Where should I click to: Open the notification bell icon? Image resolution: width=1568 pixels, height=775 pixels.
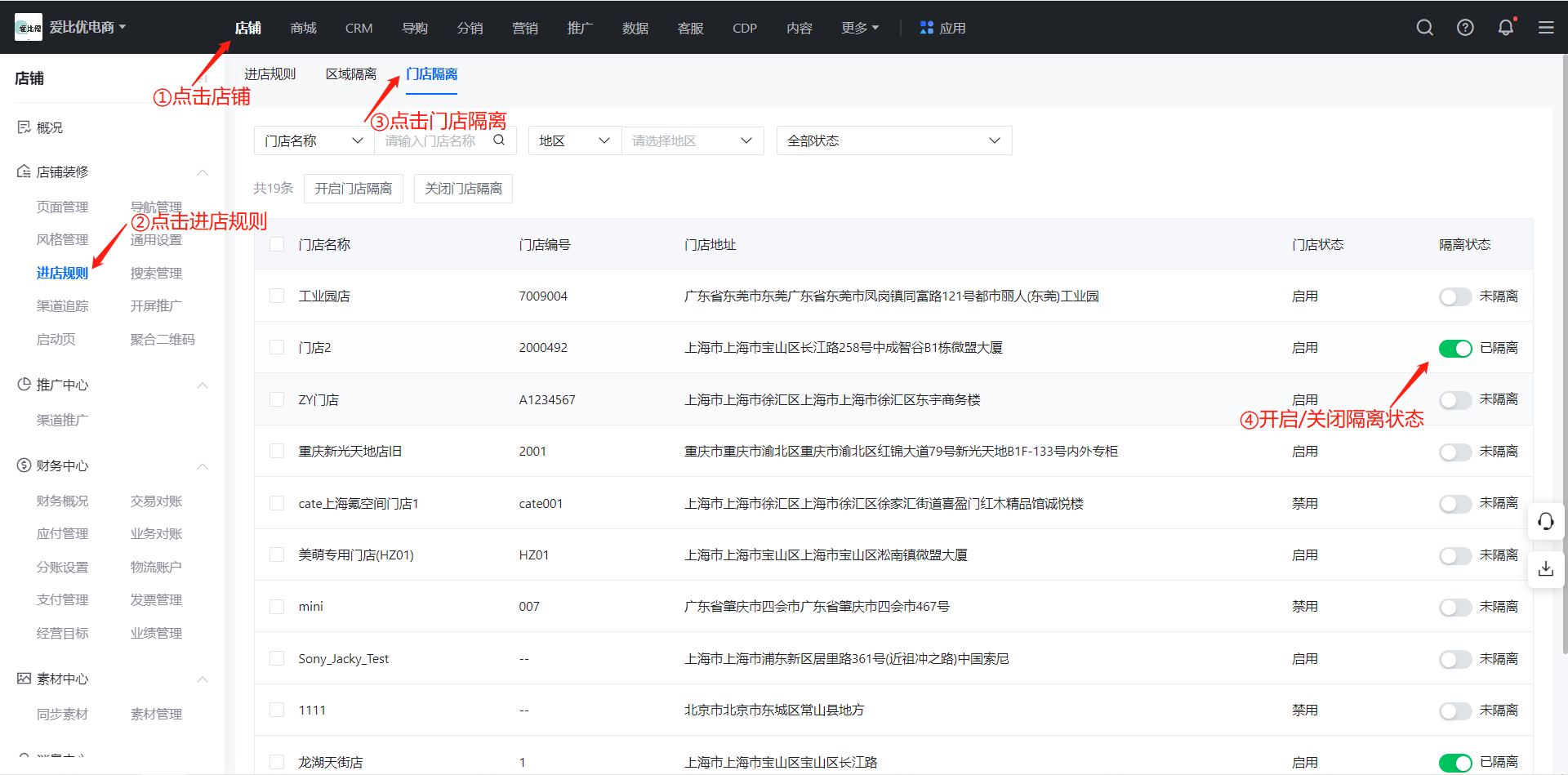pyautogui.click(x=1506, y=28)
